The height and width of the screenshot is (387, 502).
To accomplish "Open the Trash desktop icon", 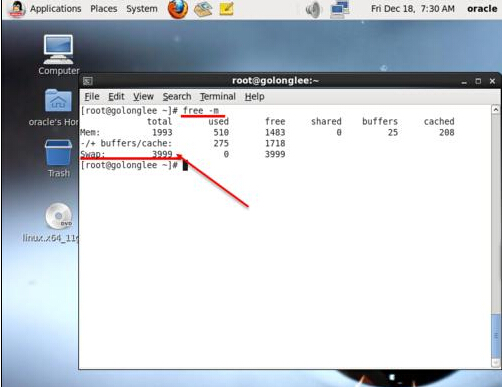I will [58, 153].
